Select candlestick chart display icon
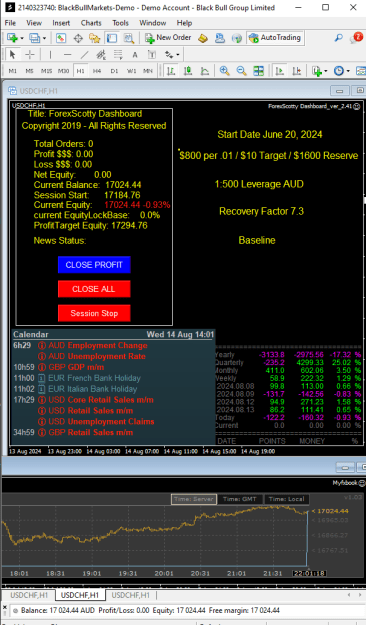The width and height of the screenshot is (366, 625). tap(188, 71)
